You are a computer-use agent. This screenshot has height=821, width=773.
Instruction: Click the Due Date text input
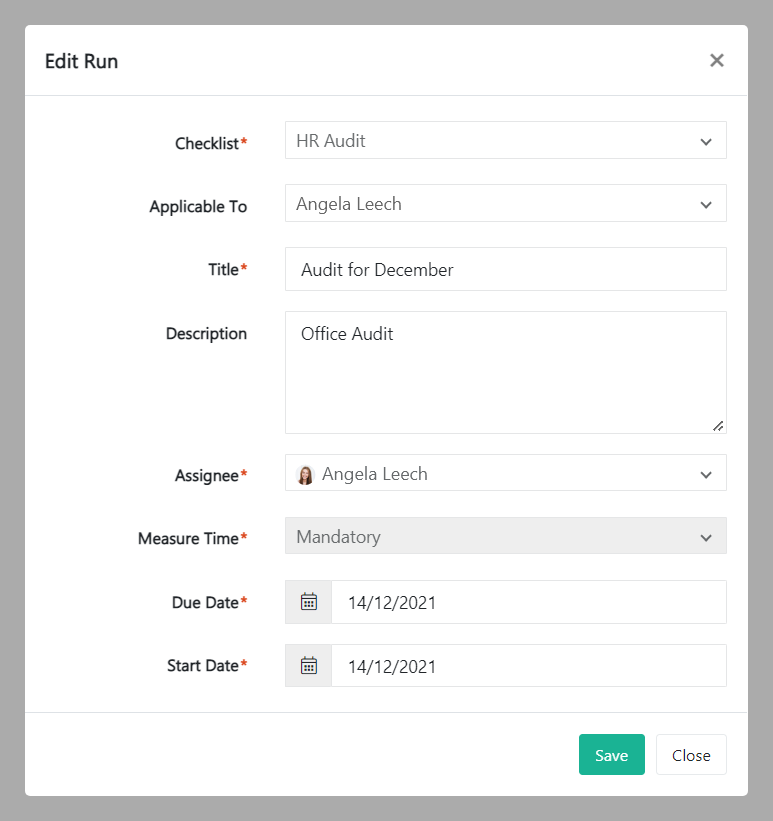tap(528, 602)
